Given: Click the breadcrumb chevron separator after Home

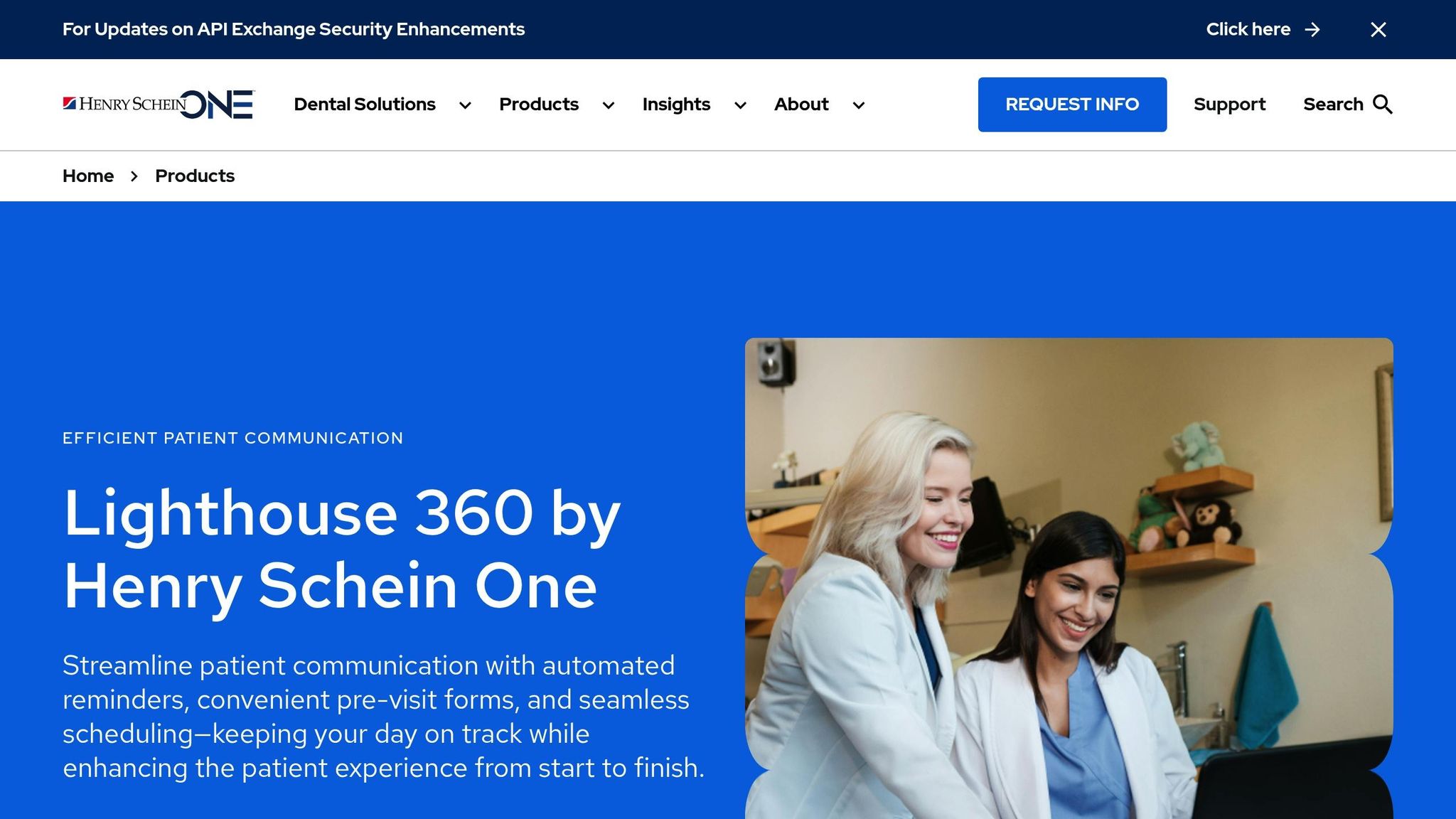Looking at the screenshot, I should [134, 176].
